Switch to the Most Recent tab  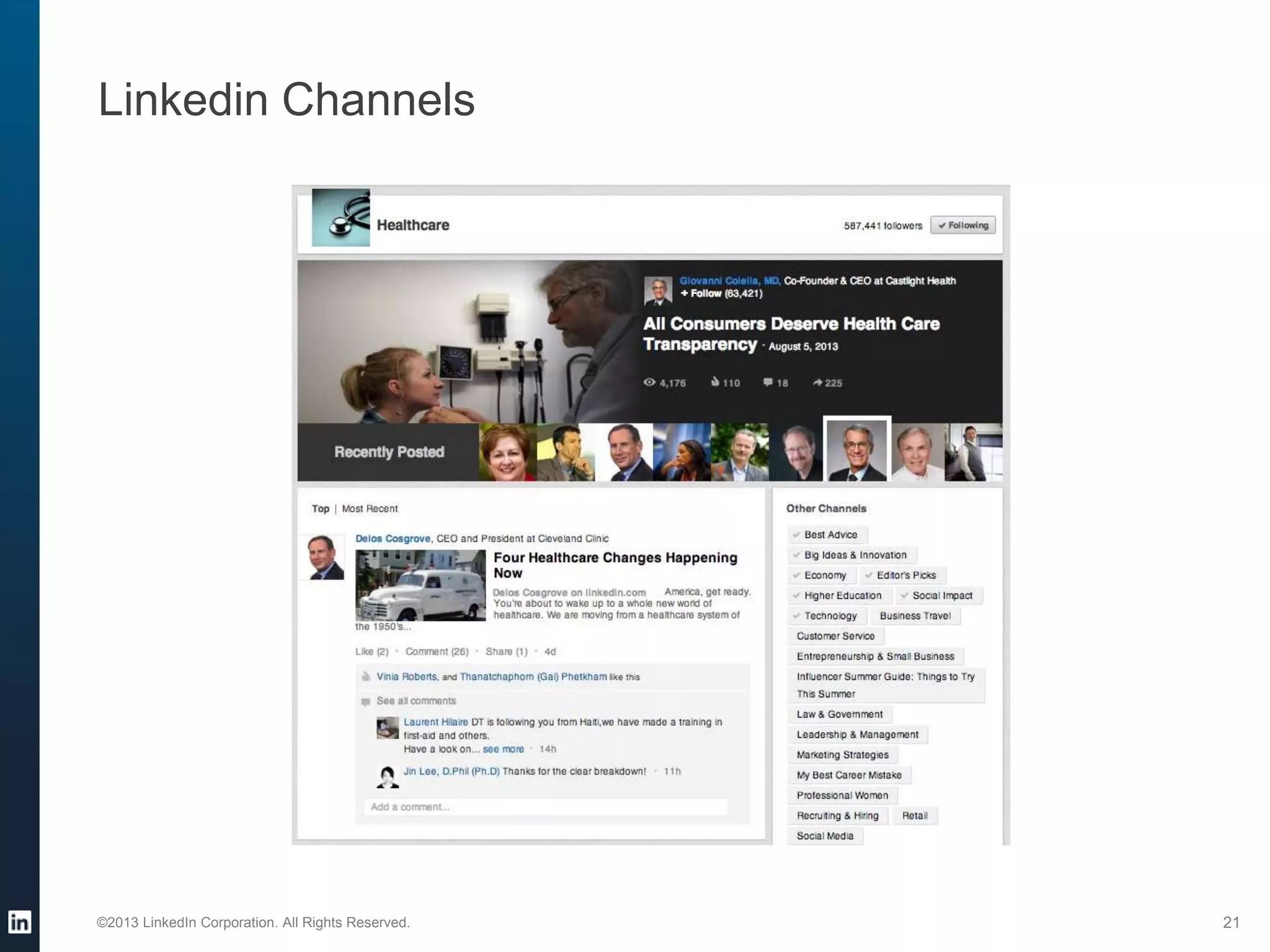pos(370,509)
